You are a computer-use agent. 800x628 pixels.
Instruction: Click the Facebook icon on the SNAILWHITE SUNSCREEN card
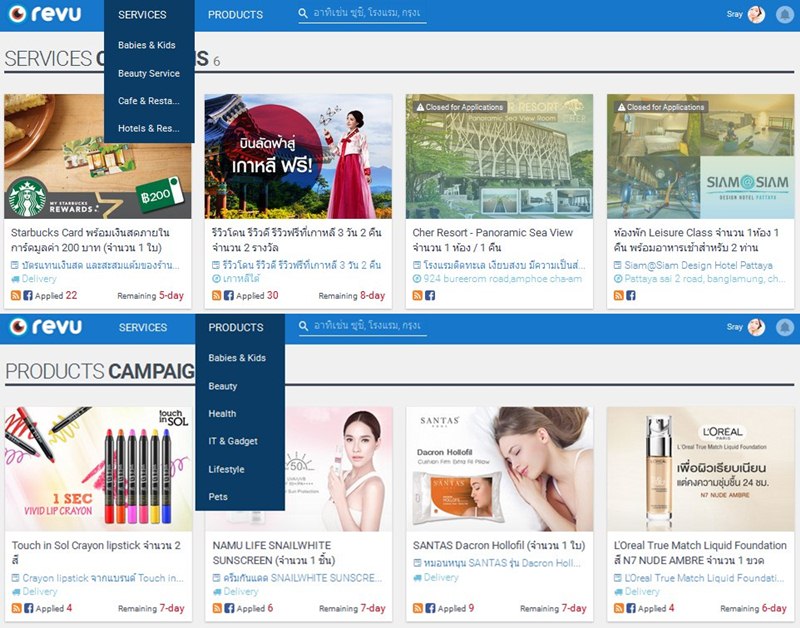(x=229, y=608)
